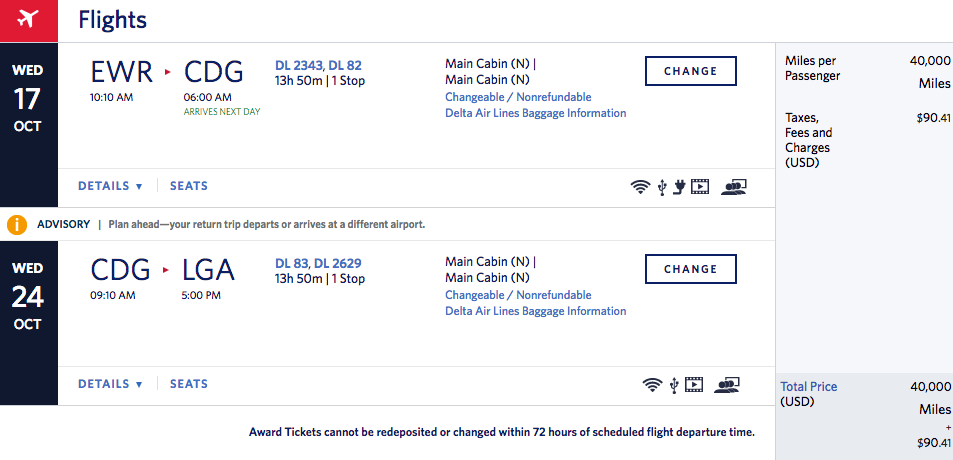
Task: Expand Details for the EWR to CDG flight
Action: (110, 186)
